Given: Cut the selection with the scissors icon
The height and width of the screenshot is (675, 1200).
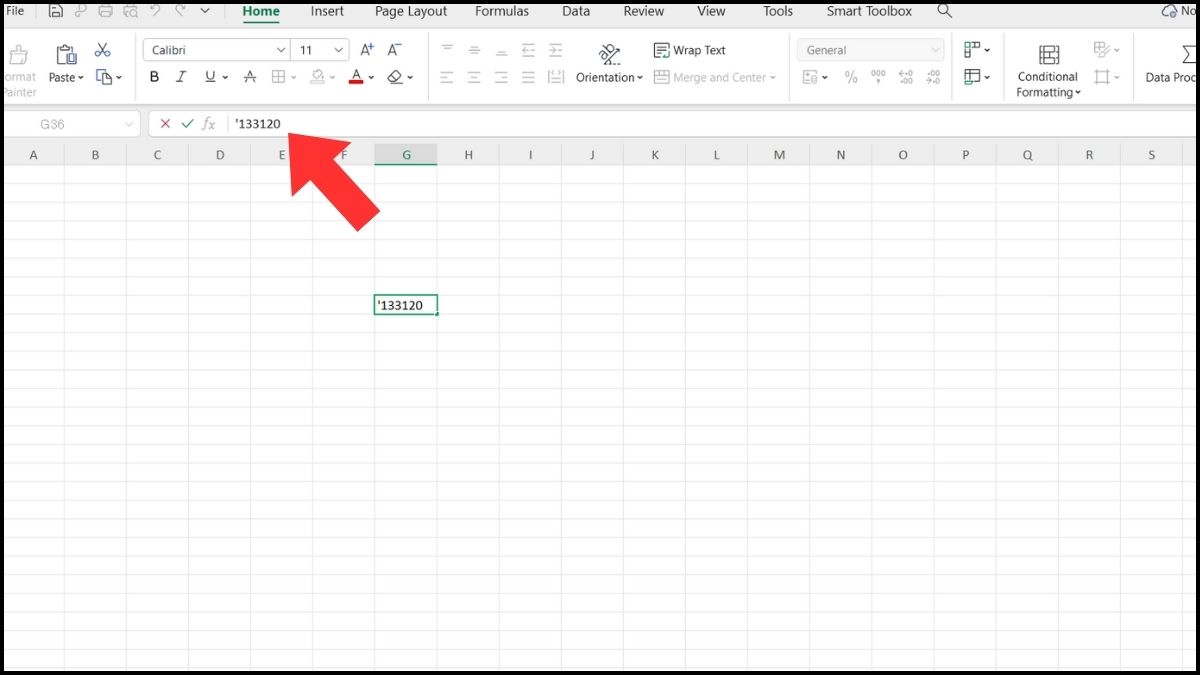Looking at the screenshot, I should (101, 48).
